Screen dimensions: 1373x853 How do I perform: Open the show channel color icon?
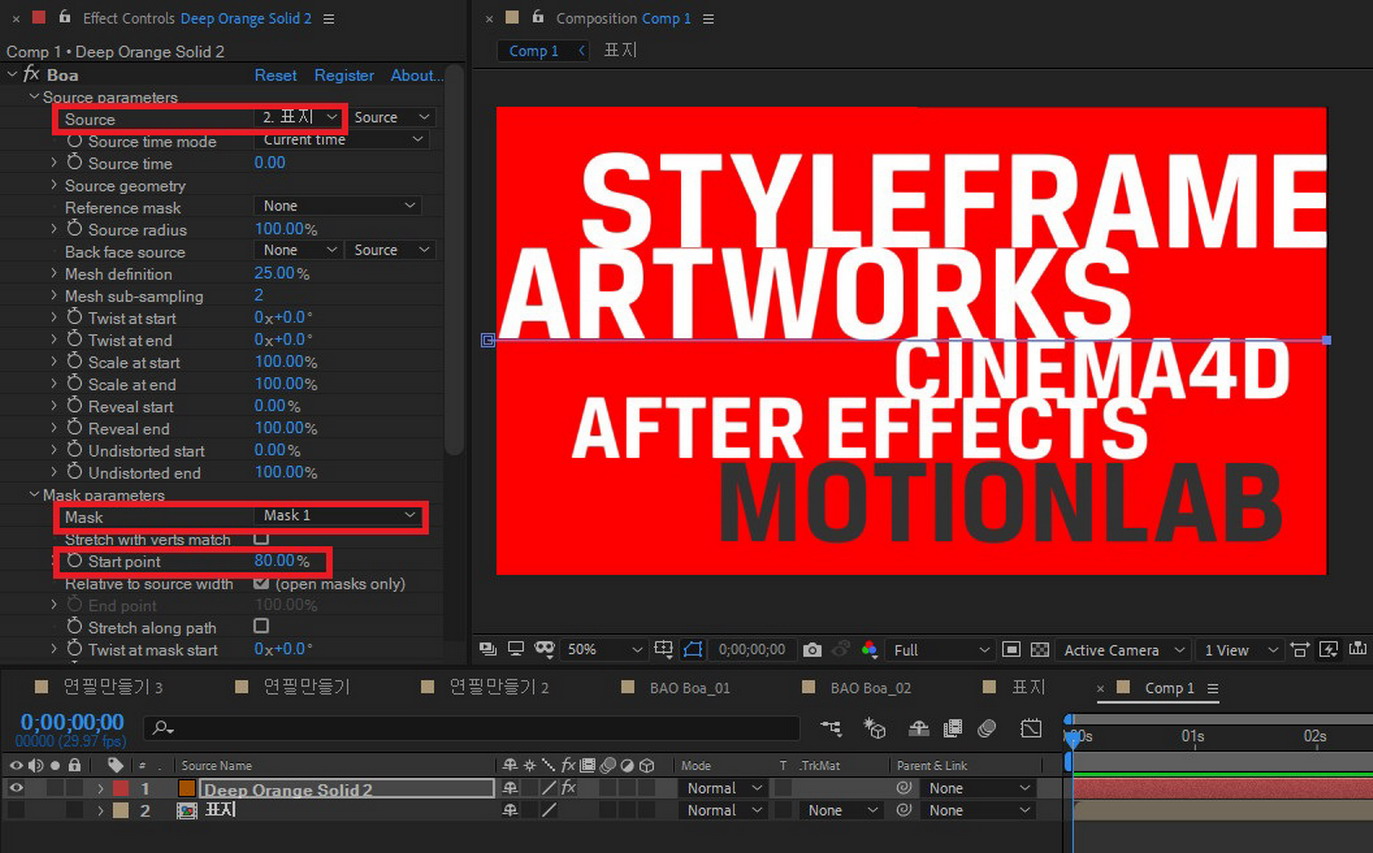click(869, 650)
